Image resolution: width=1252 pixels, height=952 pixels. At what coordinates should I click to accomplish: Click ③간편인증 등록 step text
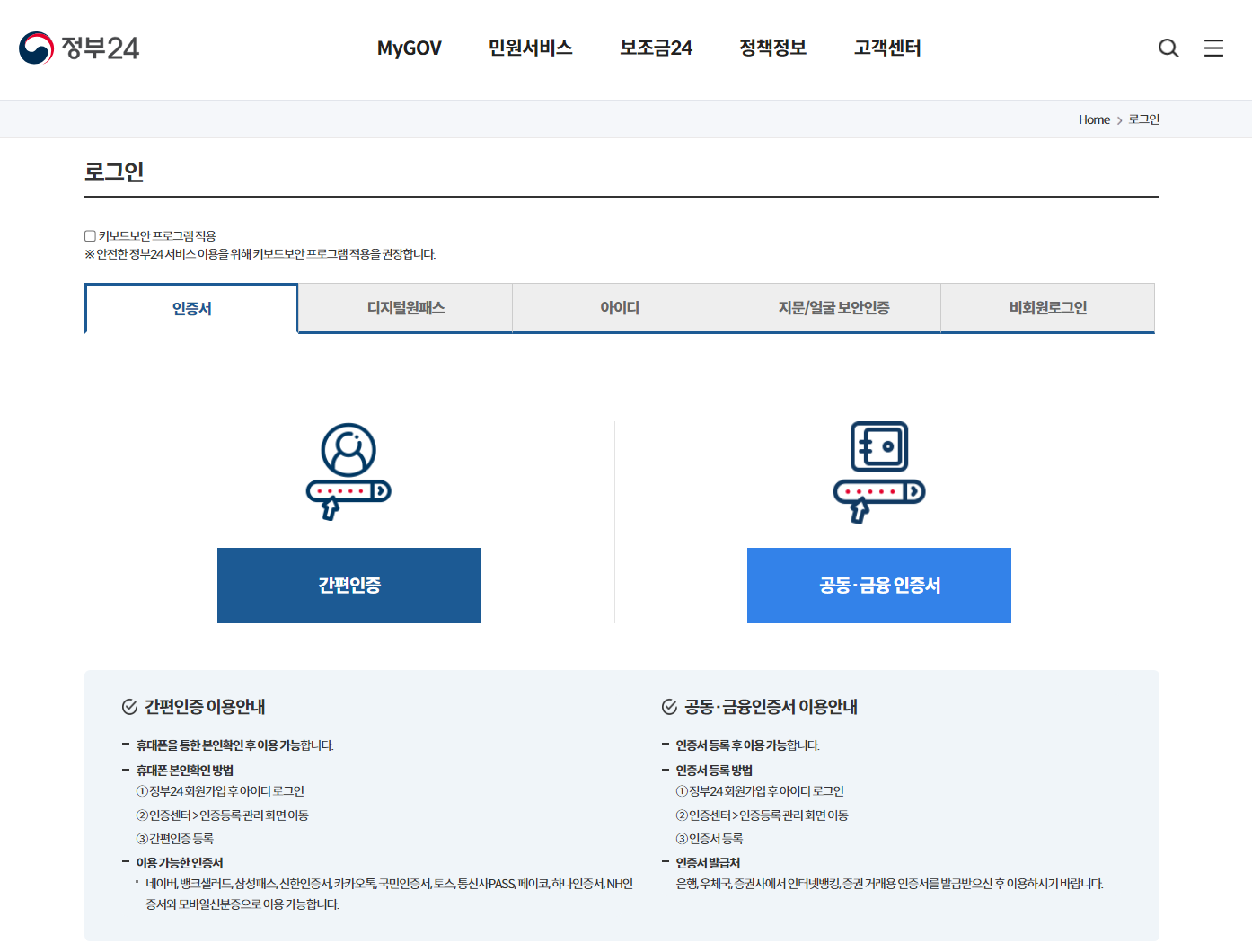click(175, 839)
